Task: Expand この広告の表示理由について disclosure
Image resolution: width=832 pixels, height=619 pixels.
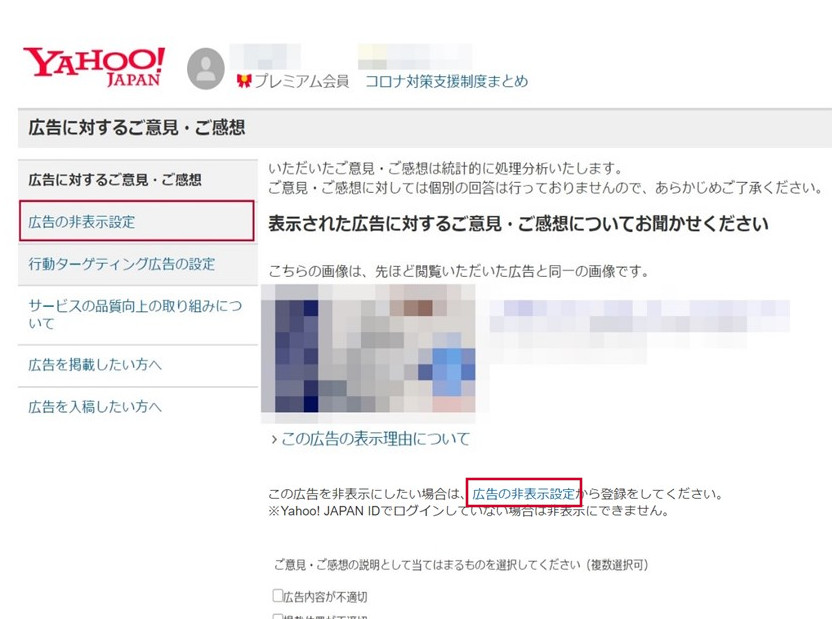Action: (x=371, y=438)
